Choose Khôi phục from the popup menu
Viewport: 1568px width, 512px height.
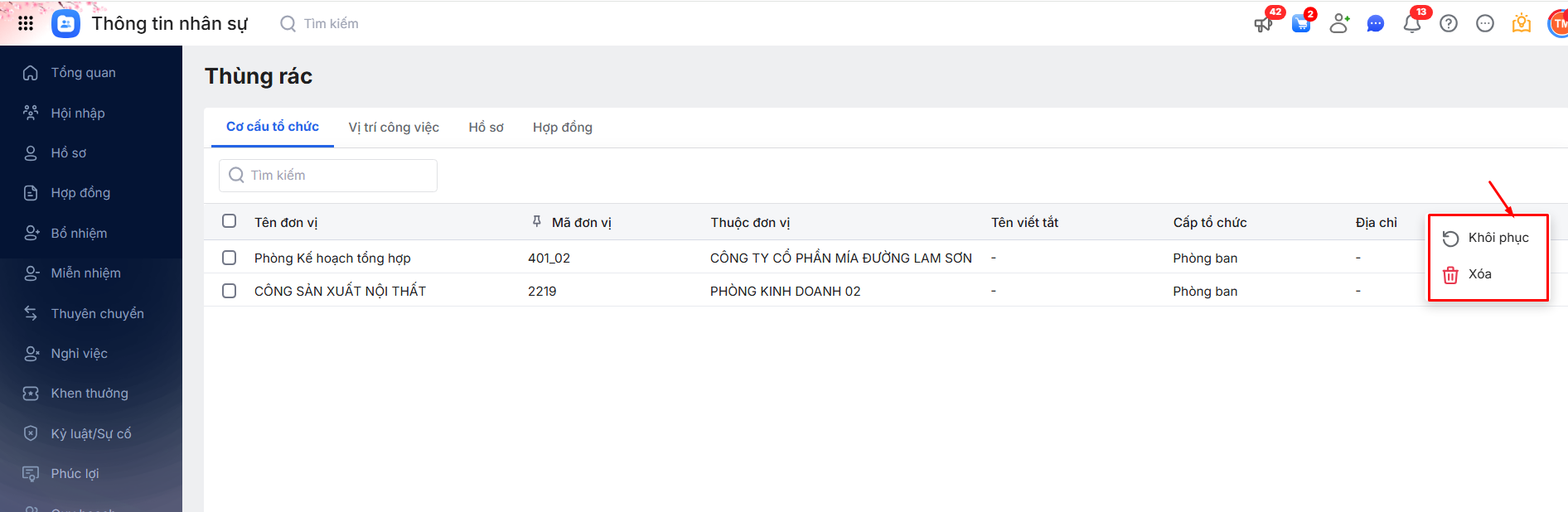click(x=1498, y=238)
